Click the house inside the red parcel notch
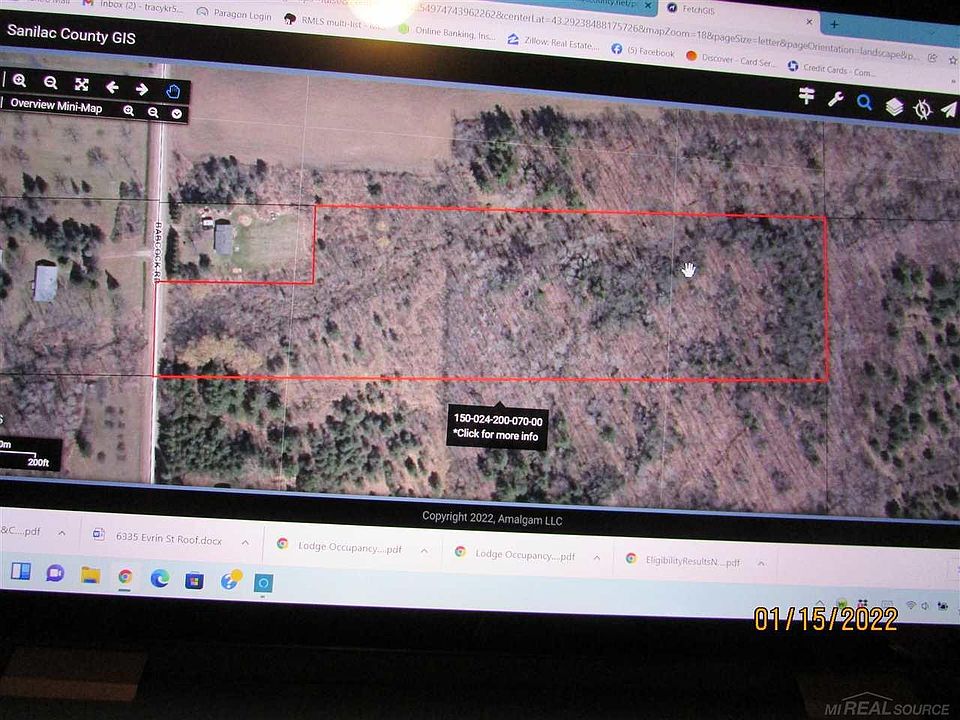 pos(223,239)
